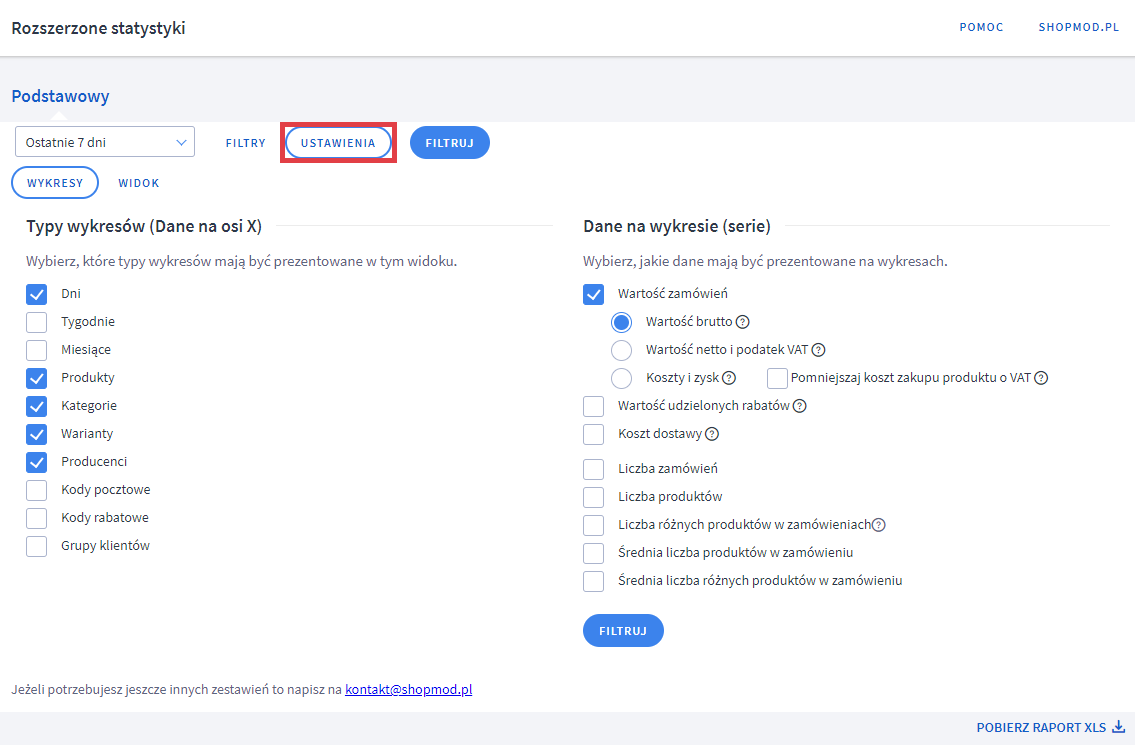
Task: Click help icon next to Wartość brutto
Action: [743, 322]
